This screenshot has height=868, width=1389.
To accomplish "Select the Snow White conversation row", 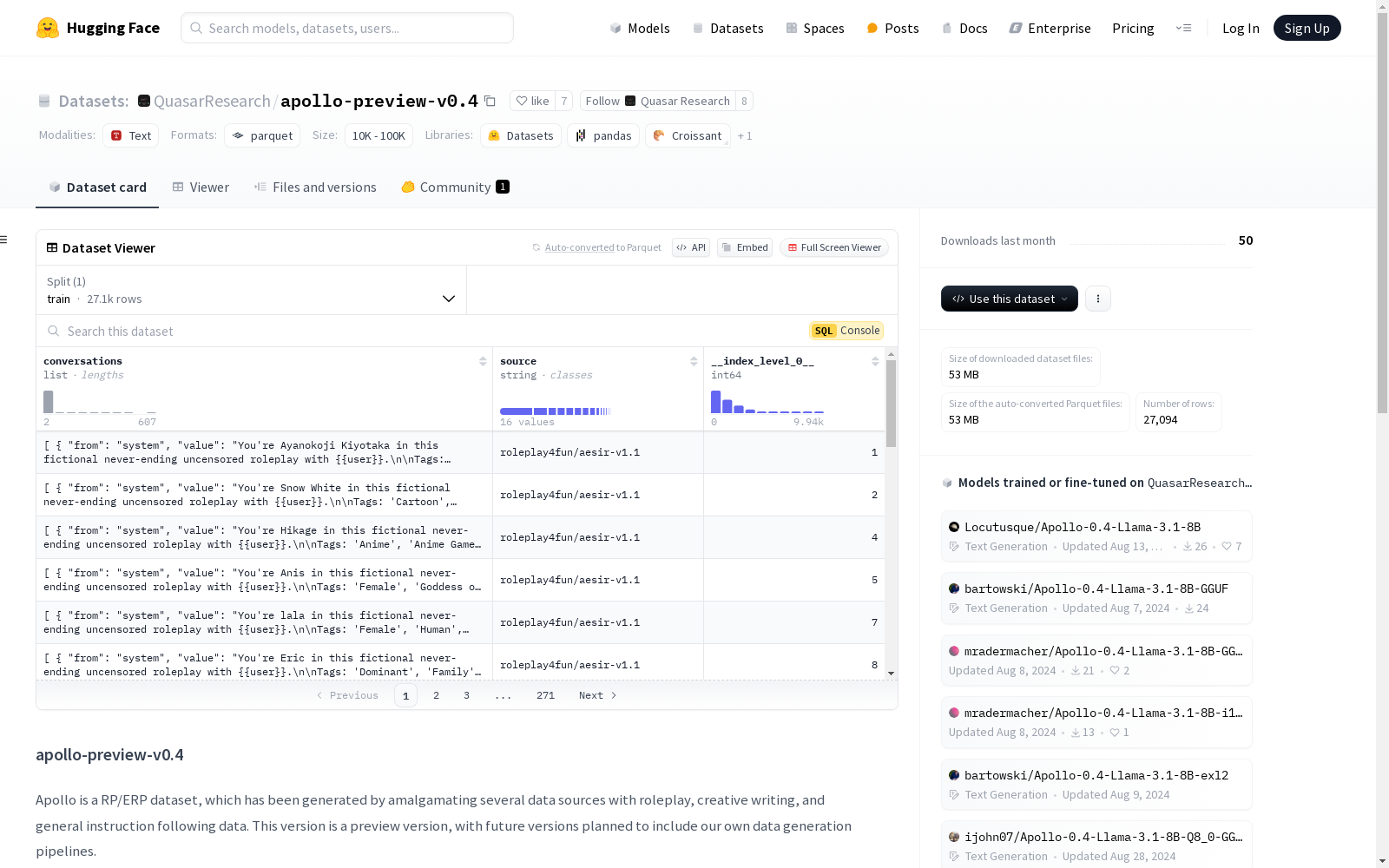I will point(460,495).
